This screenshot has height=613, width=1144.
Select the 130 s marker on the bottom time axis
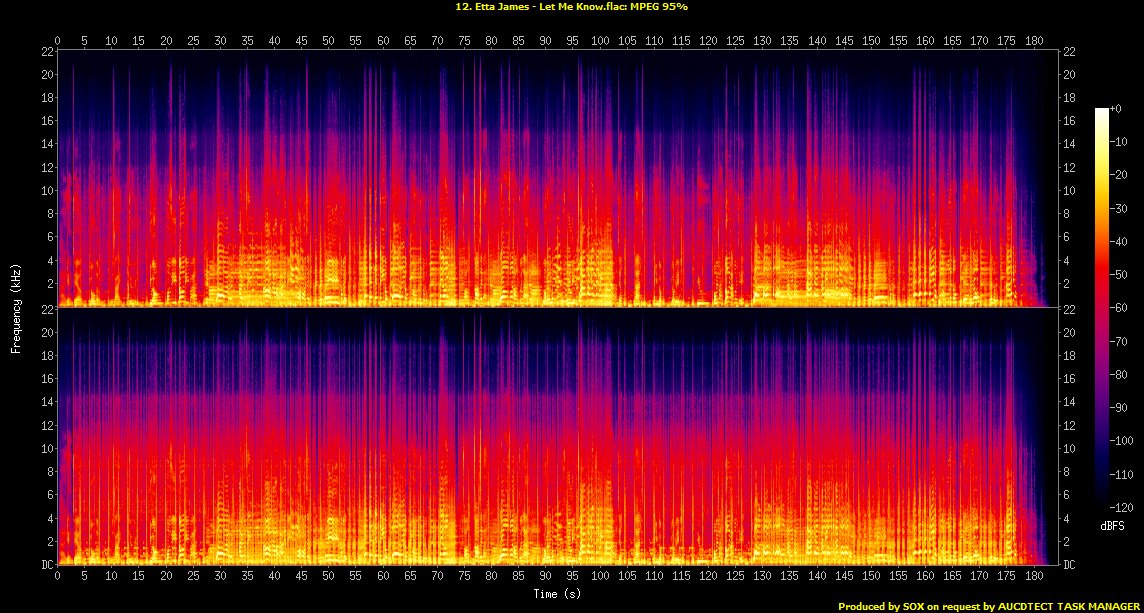click(762, 577)
